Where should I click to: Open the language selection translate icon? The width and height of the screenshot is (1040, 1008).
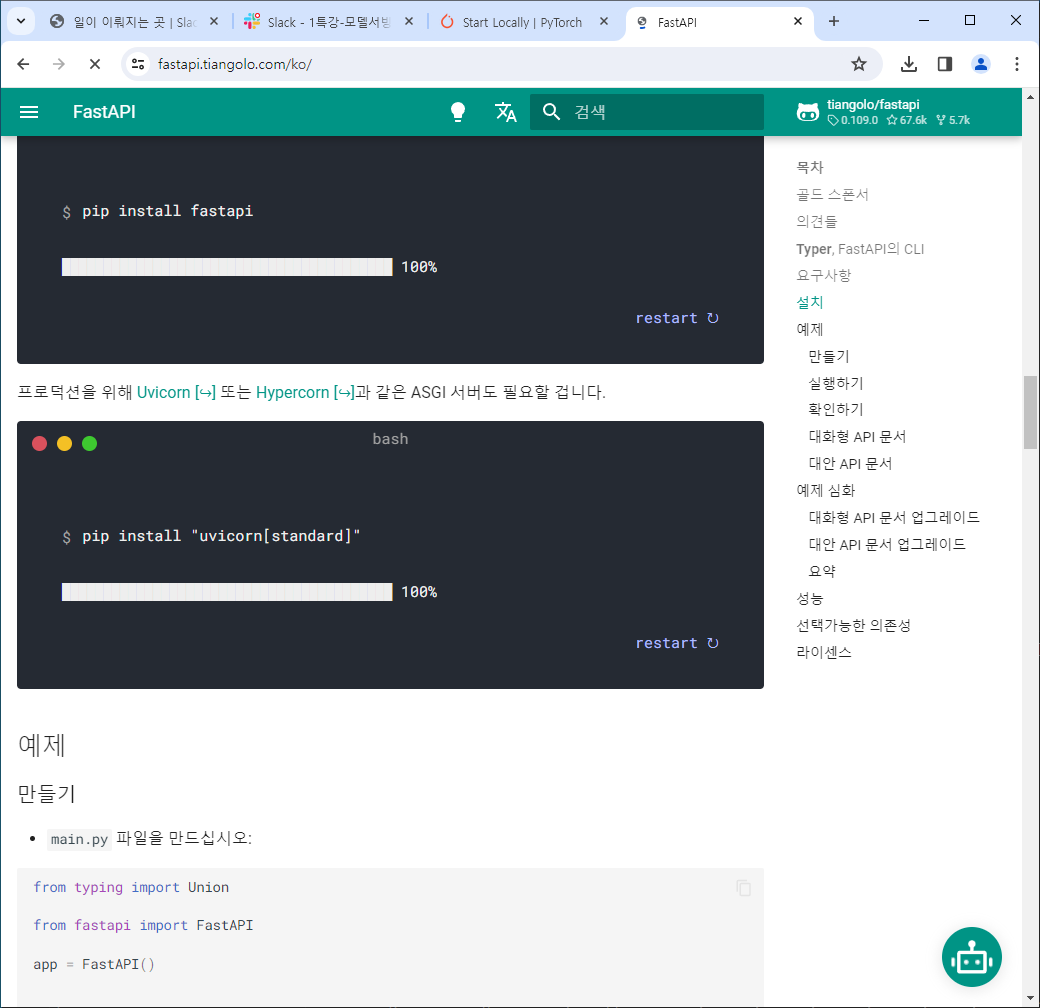click(x=505, y=112)
